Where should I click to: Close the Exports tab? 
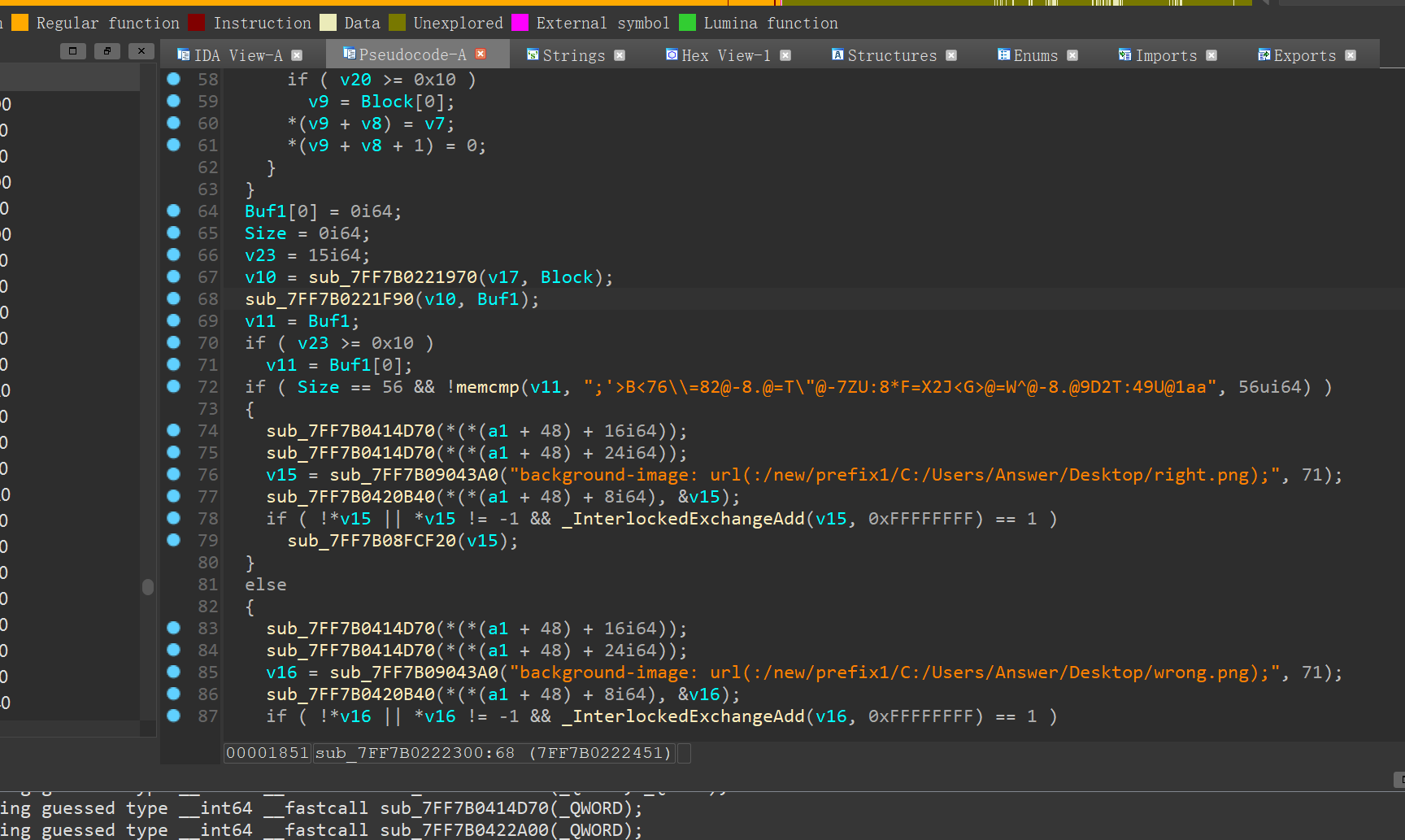point(1351,55)
